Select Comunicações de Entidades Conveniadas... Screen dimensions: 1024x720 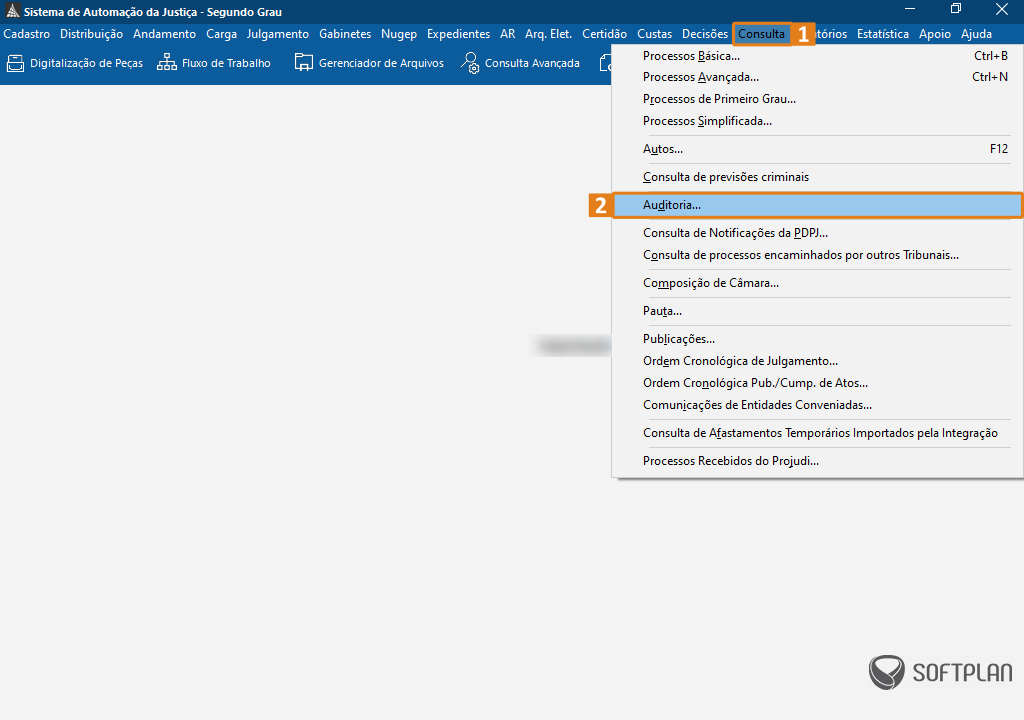pos(817,405)
